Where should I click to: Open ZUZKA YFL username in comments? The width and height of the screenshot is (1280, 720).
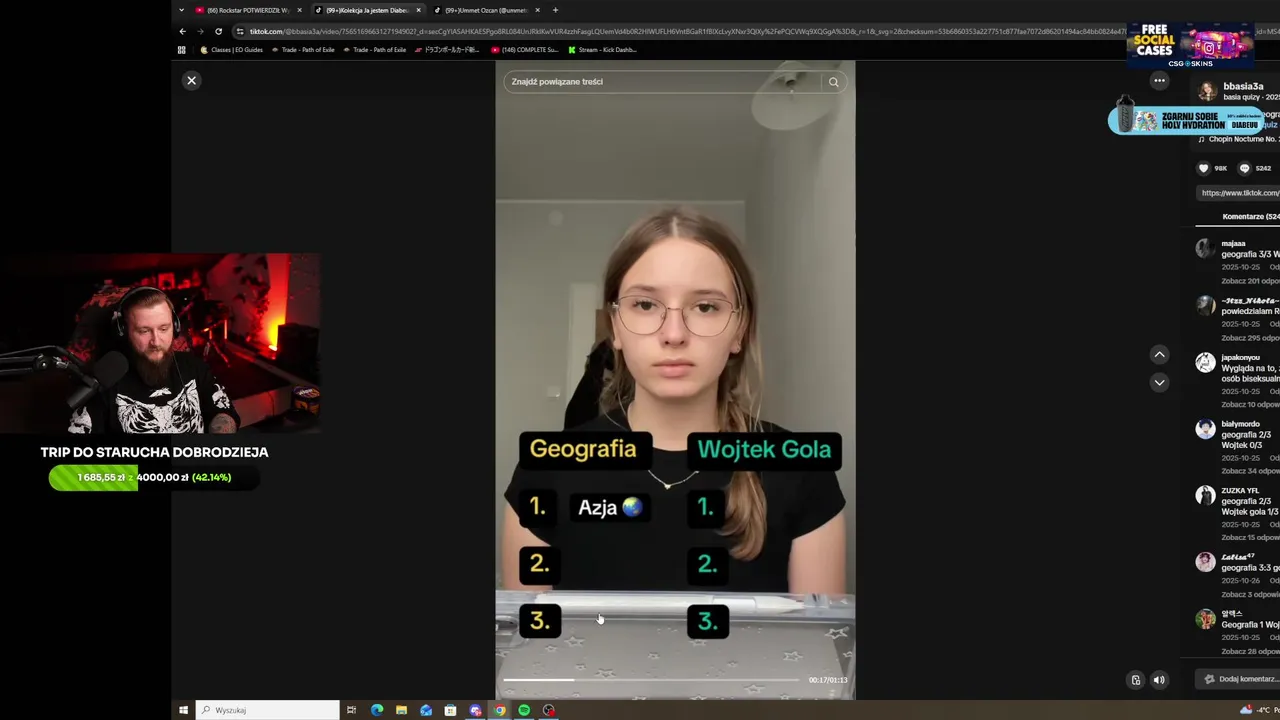click(1240, 491)
